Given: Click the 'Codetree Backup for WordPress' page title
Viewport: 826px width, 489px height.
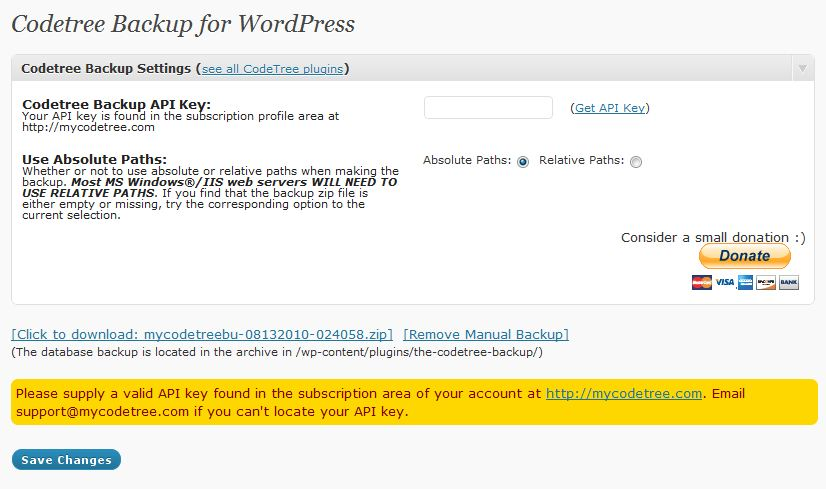Looking at the screenshot, I should click(183, 25).
